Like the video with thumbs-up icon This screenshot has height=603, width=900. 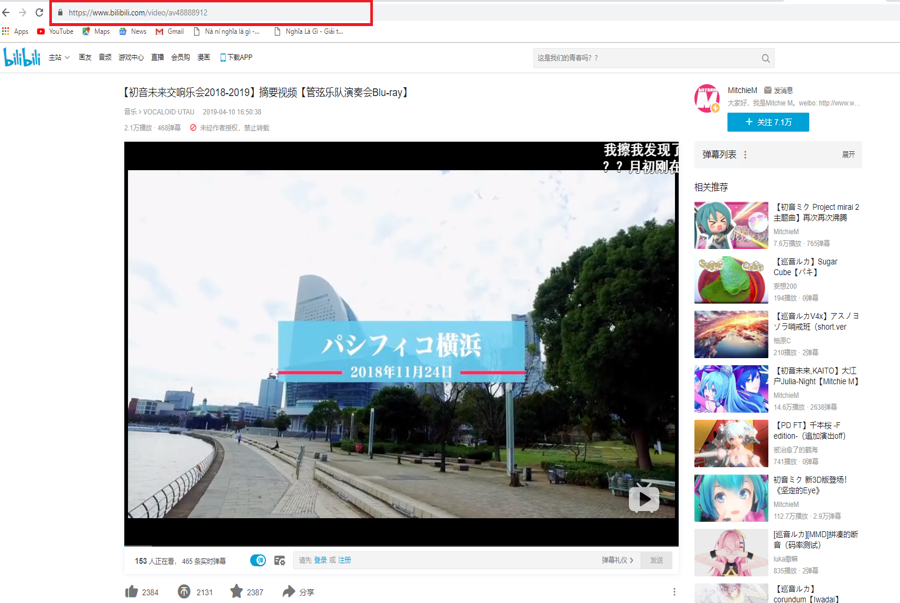[x=131, y=591]
